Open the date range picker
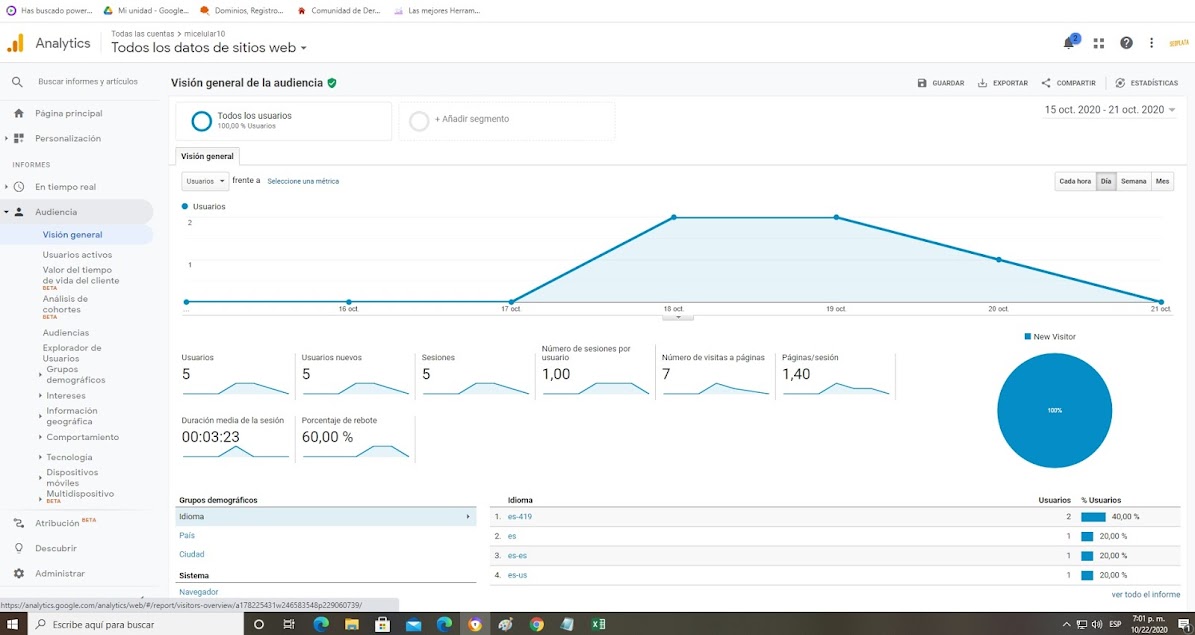Viewport: 1195px width, 635px height. click(1110, 110)
